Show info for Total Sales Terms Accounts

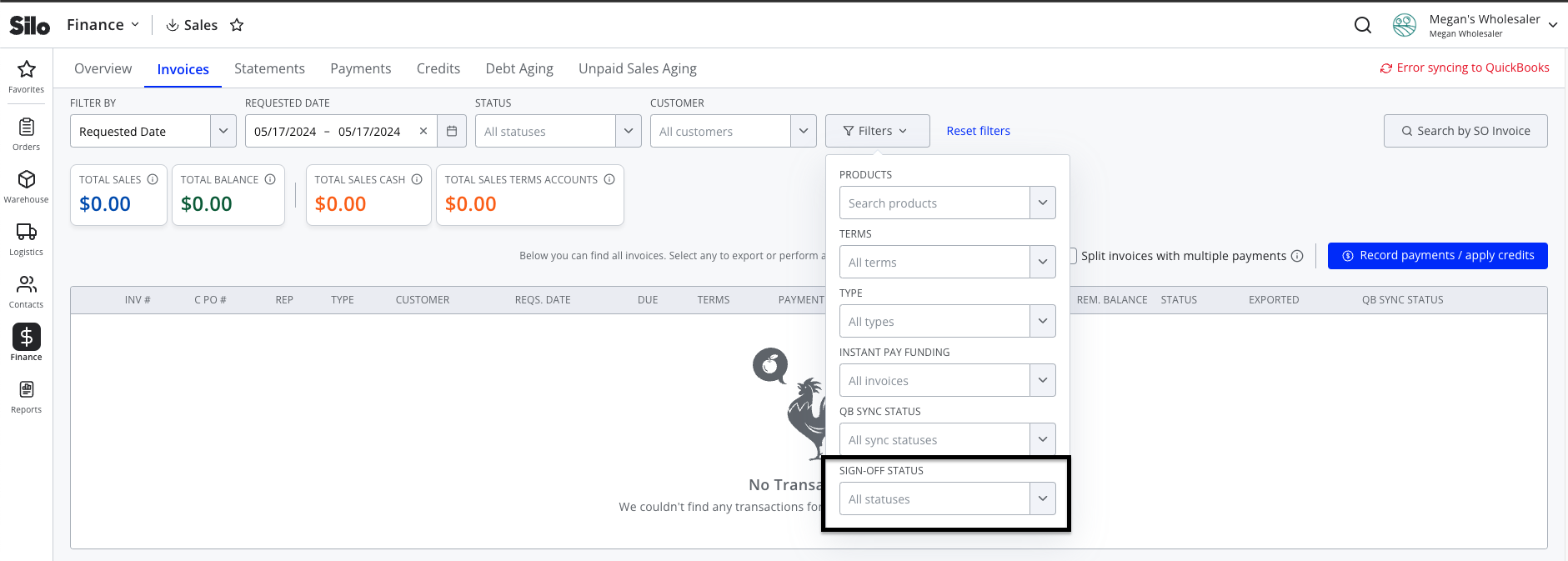(x=609, y=179)
